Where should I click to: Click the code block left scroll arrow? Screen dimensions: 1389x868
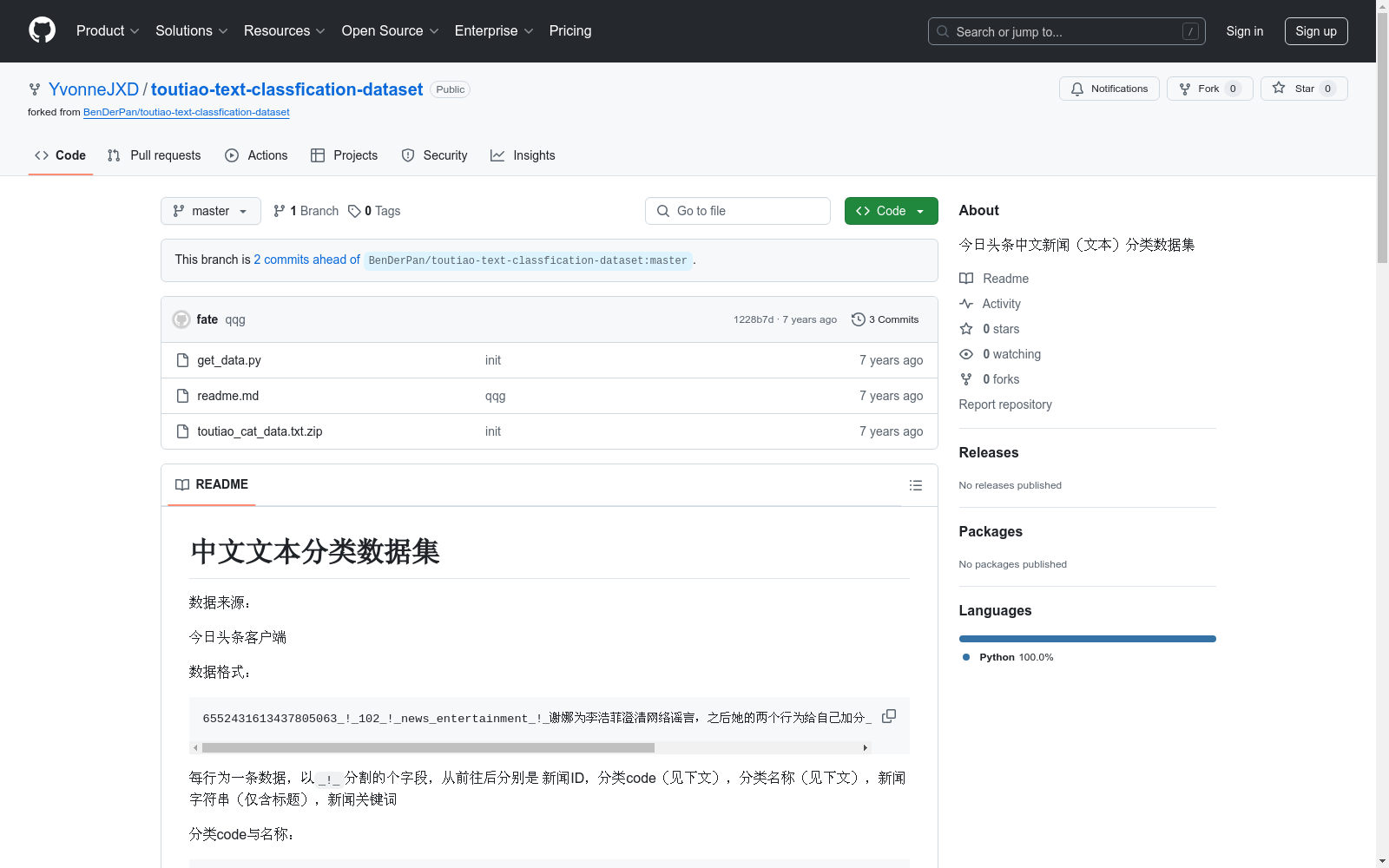click(195, 747)
